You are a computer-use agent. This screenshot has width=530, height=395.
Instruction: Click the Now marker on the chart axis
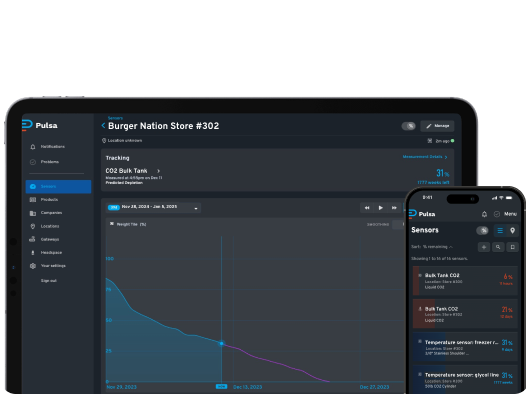pos(221,387)
